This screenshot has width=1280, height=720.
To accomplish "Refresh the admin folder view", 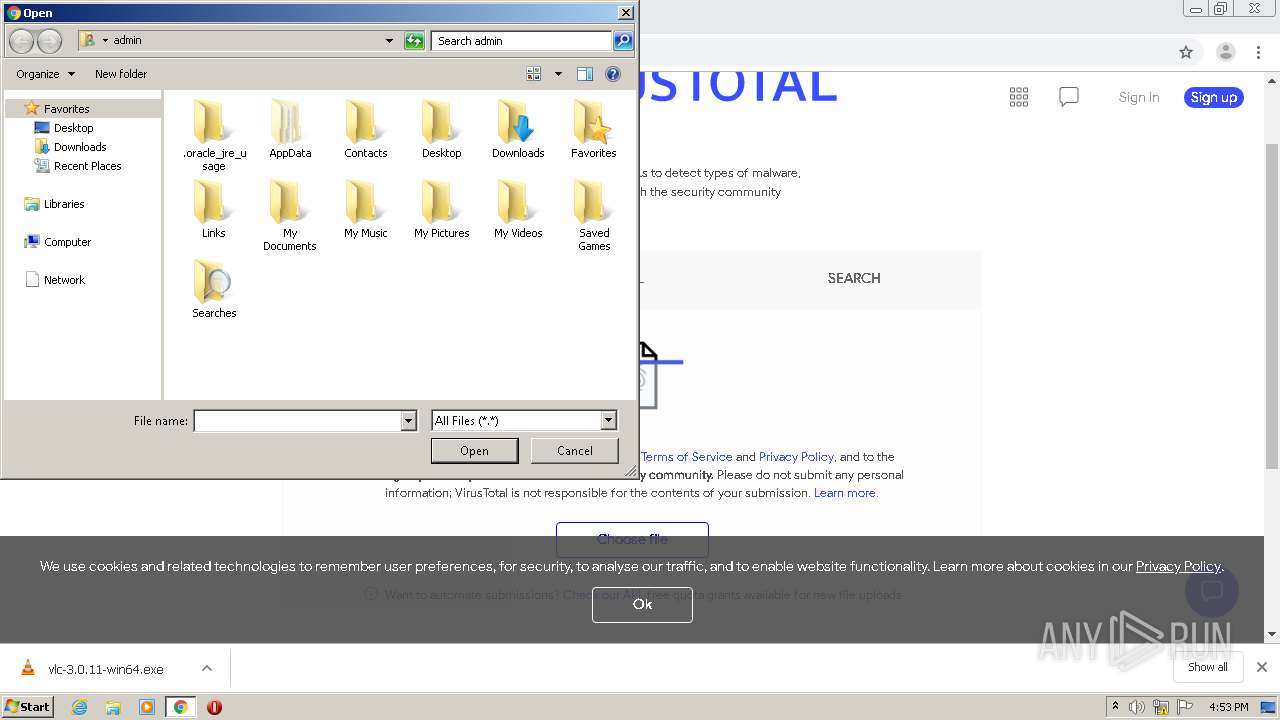I will [414, 41].
